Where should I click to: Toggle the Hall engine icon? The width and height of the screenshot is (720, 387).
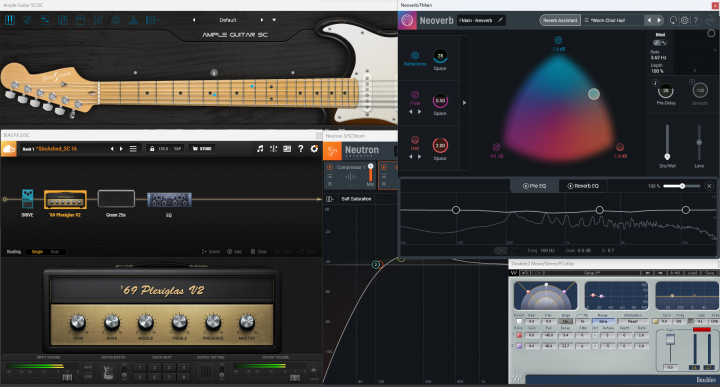pos(415,140)
